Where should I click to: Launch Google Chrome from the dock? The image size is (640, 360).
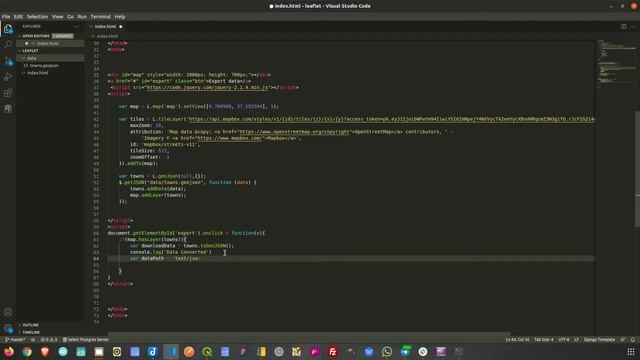27,351
